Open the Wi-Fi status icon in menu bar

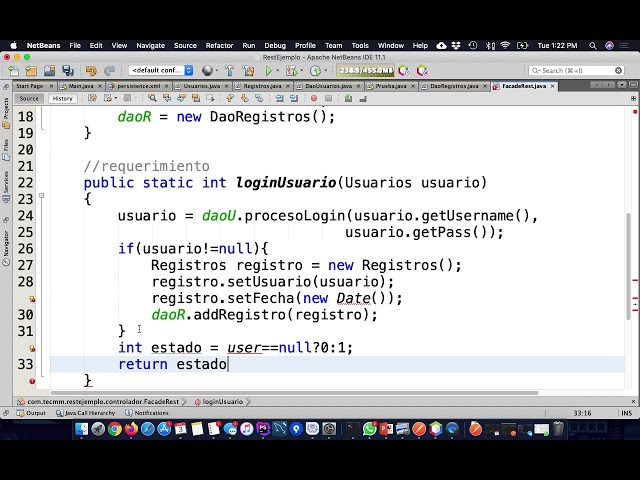click(x=505, y=45)
